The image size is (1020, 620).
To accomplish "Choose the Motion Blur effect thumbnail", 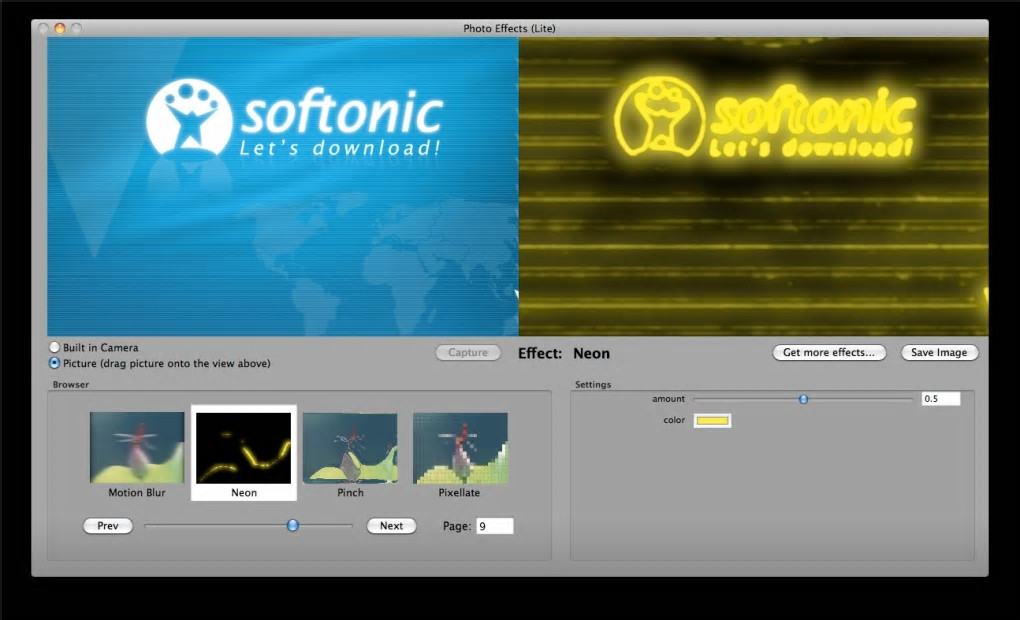I will [x=137, y=448].
